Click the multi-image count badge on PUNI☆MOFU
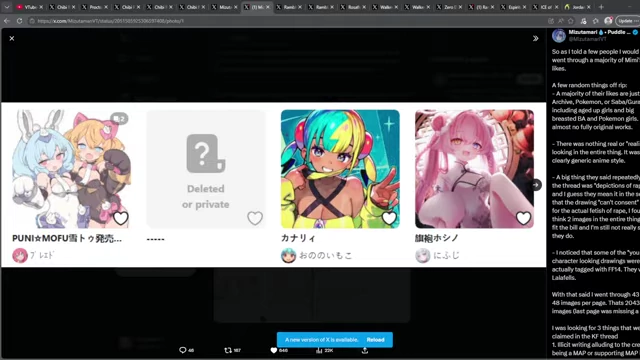Viewport: 640px width, 360px height. point(119,118)
